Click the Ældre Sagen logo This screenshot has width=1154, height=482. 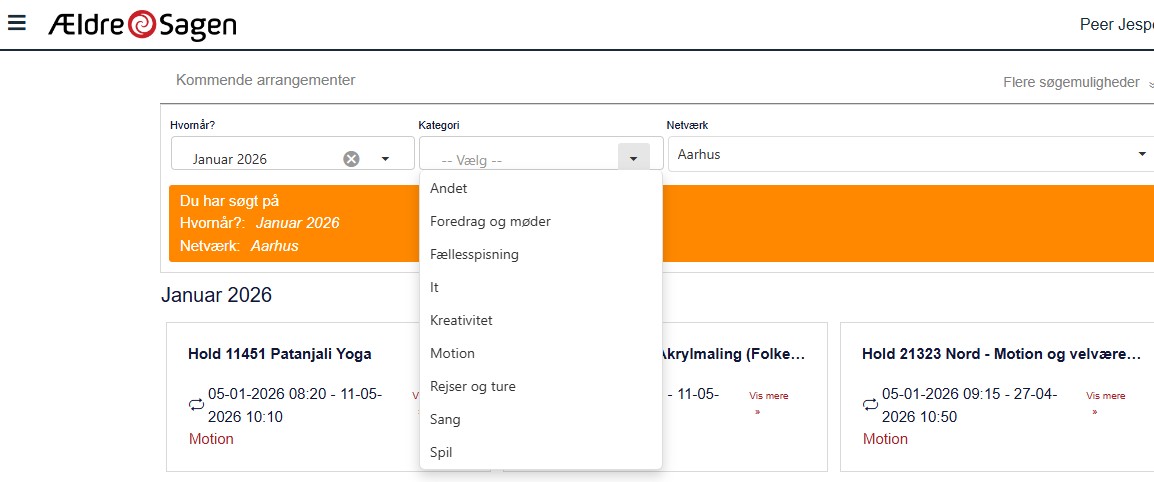point(142,25)
